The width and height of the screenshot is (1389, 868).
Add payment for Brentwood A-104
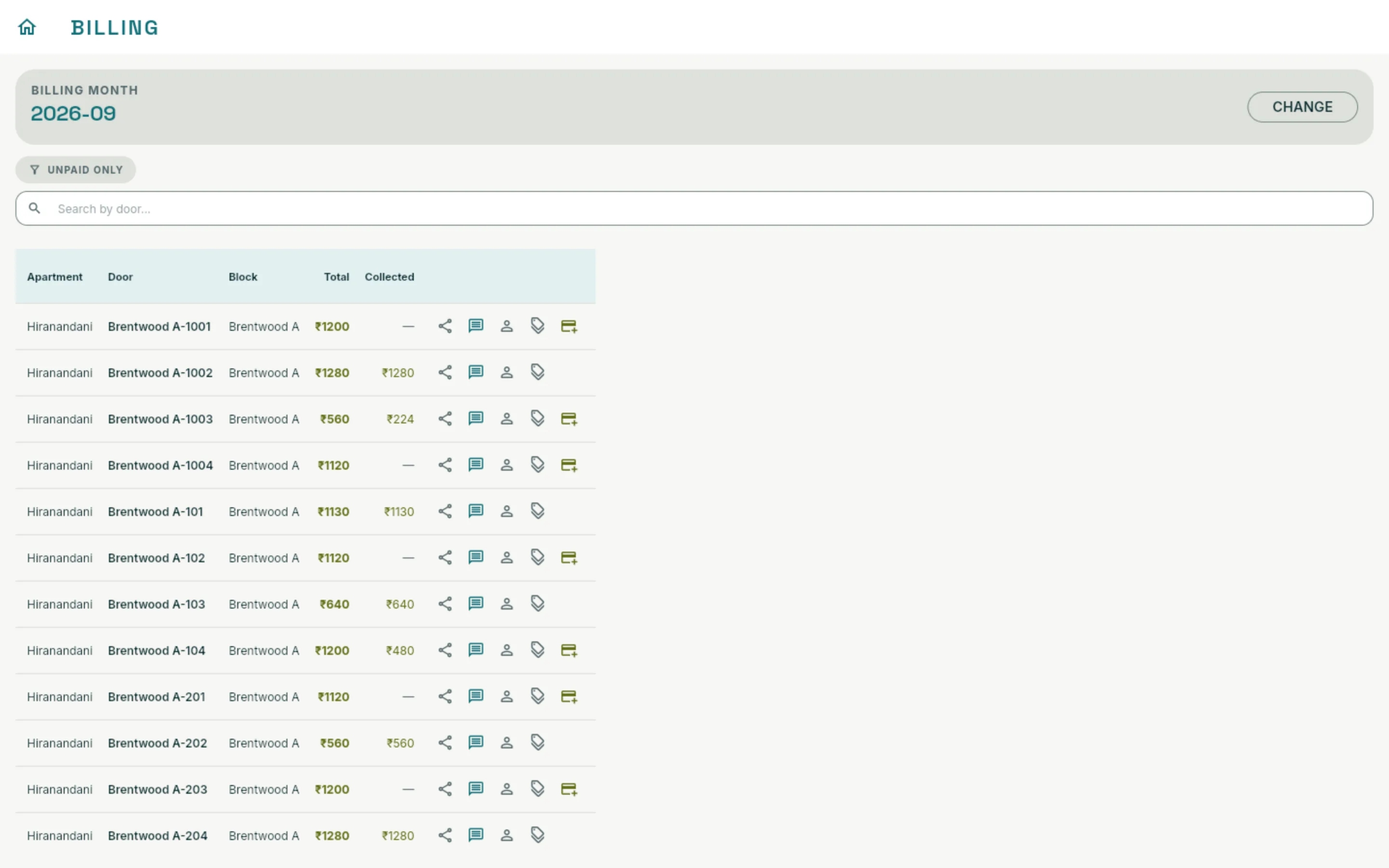tap(569, 651)
